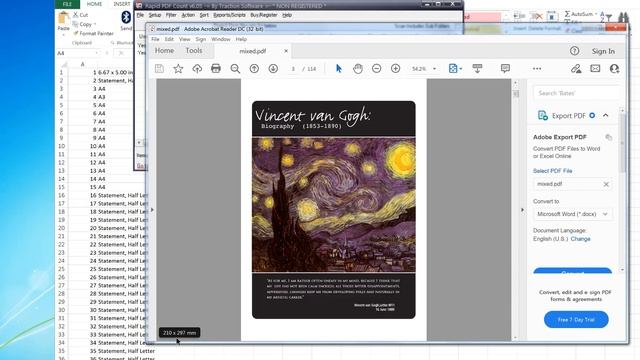
Task: Click the Bluetooth Send icon in Excel
Action: [x=126, y=17]
